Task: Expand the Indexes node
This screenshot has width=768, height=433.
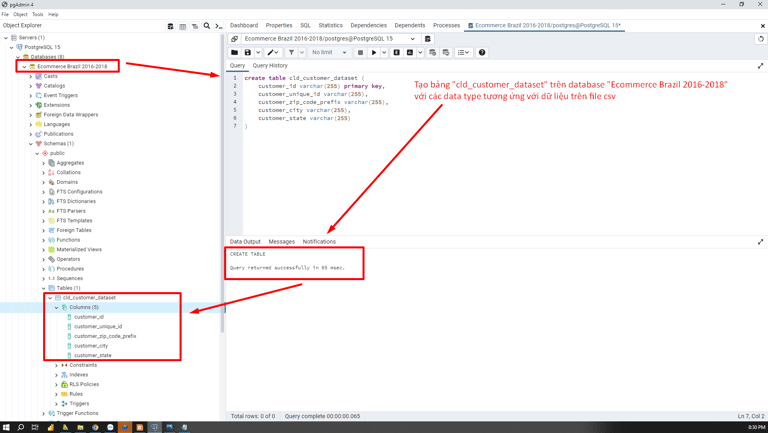Action: 56,375
